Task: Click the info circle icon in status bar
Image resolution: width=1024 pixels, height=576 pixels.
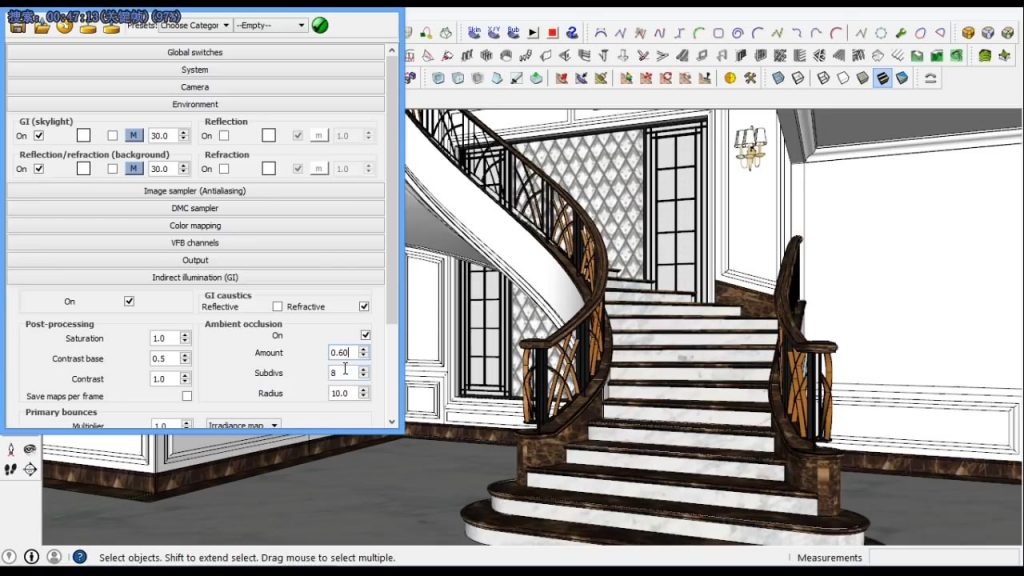Action: point(31,556)
